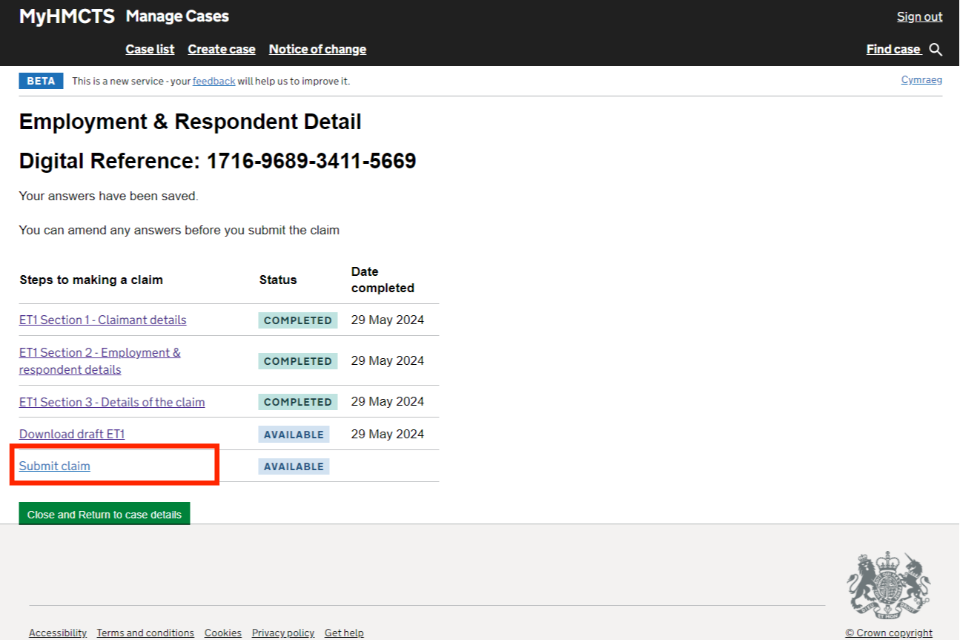The width and height of the screenshot is (960, 640).
Task: Select Notice of change in navigation
Action: [317, 49]
